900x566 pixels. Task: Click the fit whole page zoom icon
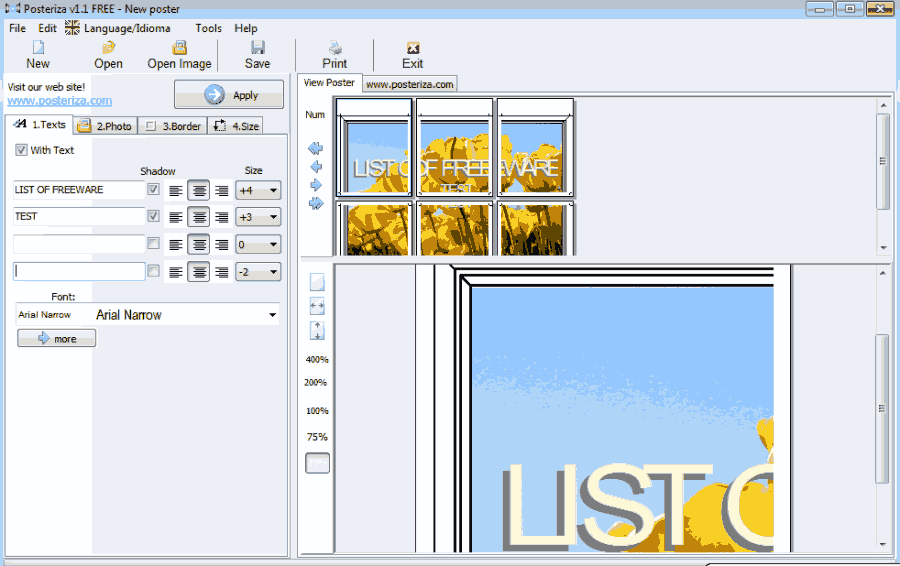[x=317, y=282]
